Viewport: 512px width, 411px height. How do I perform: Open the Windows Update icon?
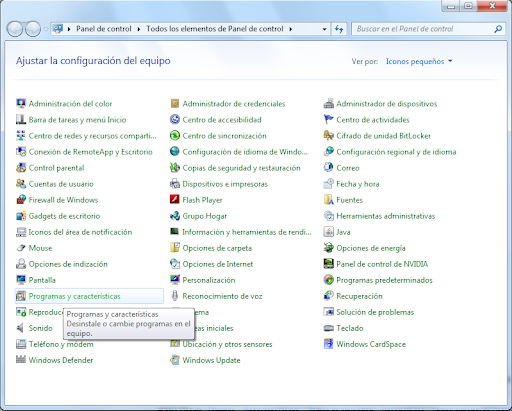click(175, 360)
